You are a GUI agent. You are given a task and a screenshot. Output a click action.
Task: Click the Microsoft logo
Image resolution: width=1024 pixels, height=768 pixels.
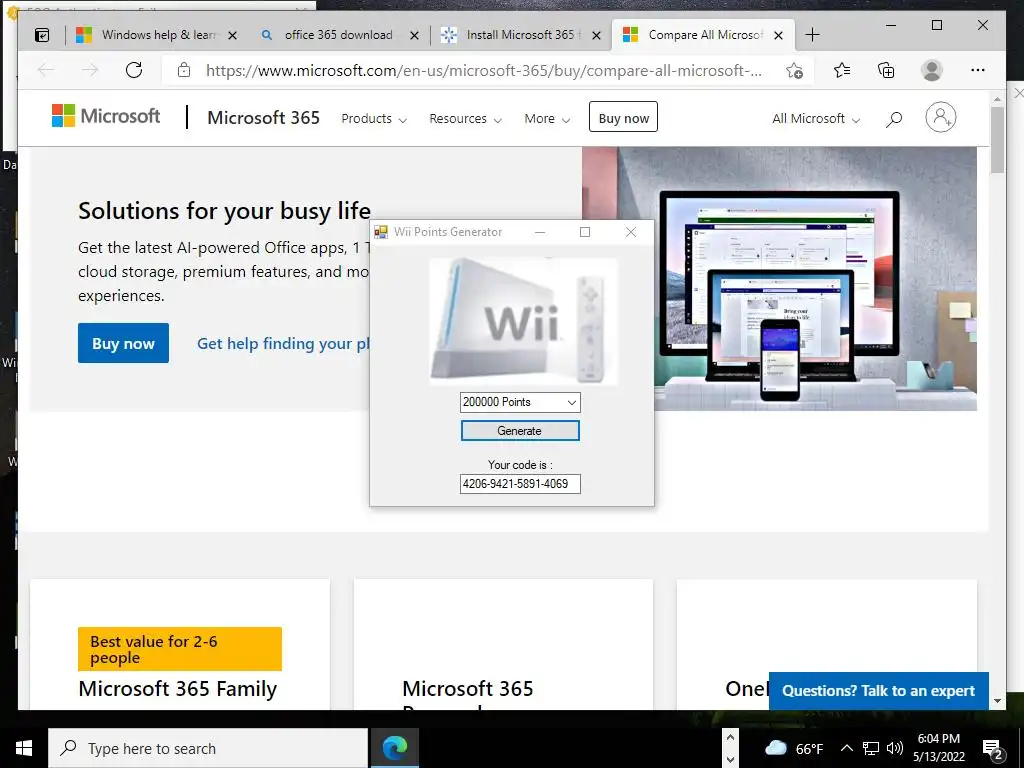tap(106, 116)
